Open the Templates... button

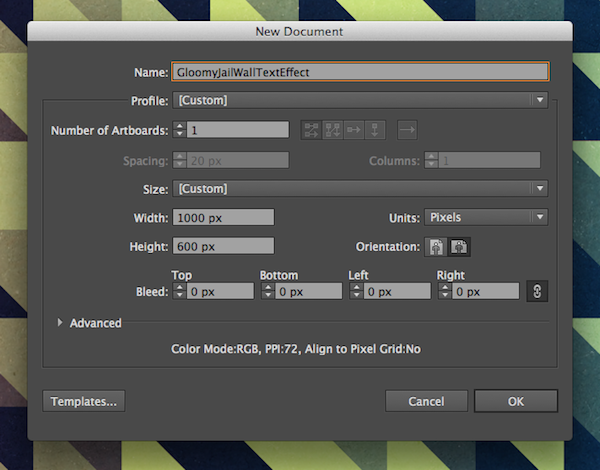pos(85,401)
